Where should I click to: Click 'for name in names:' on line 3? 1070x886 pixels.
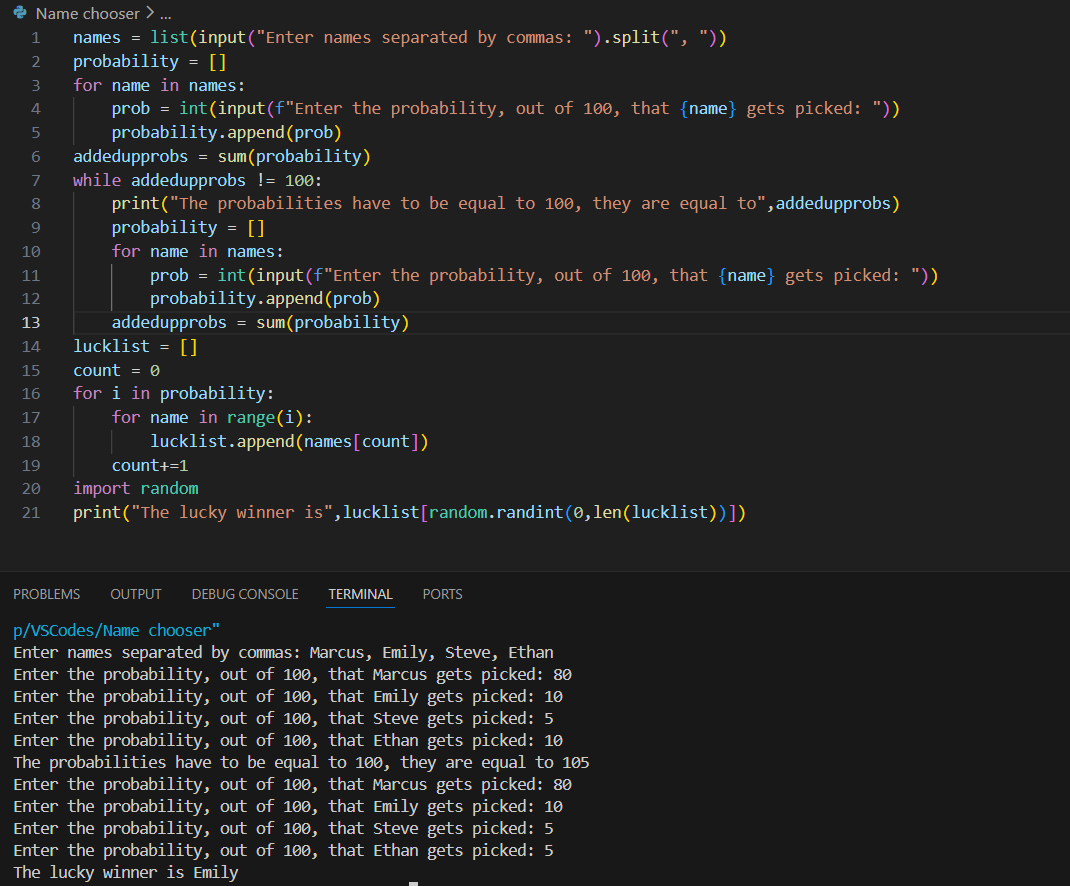click(x=159, y=85)
